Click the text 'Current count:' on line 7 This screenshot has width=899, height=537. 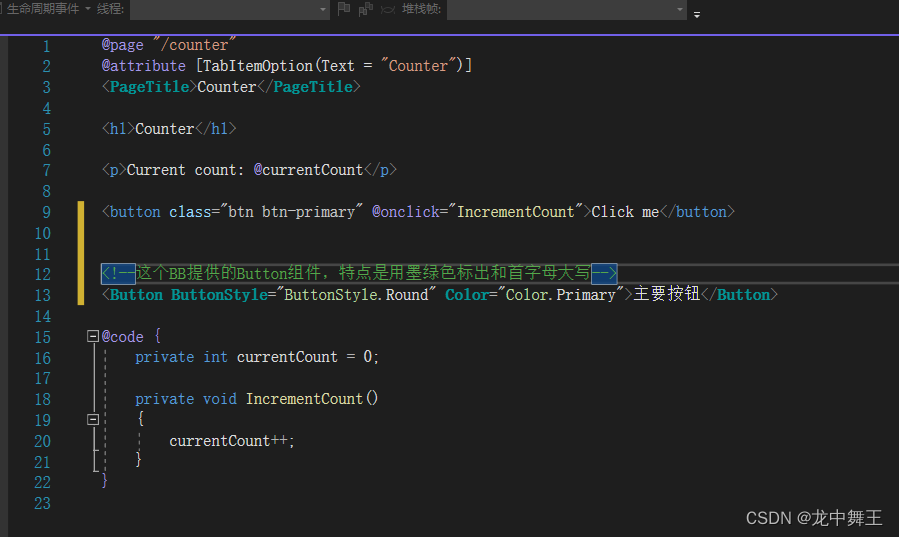click(x=185, y=170)
